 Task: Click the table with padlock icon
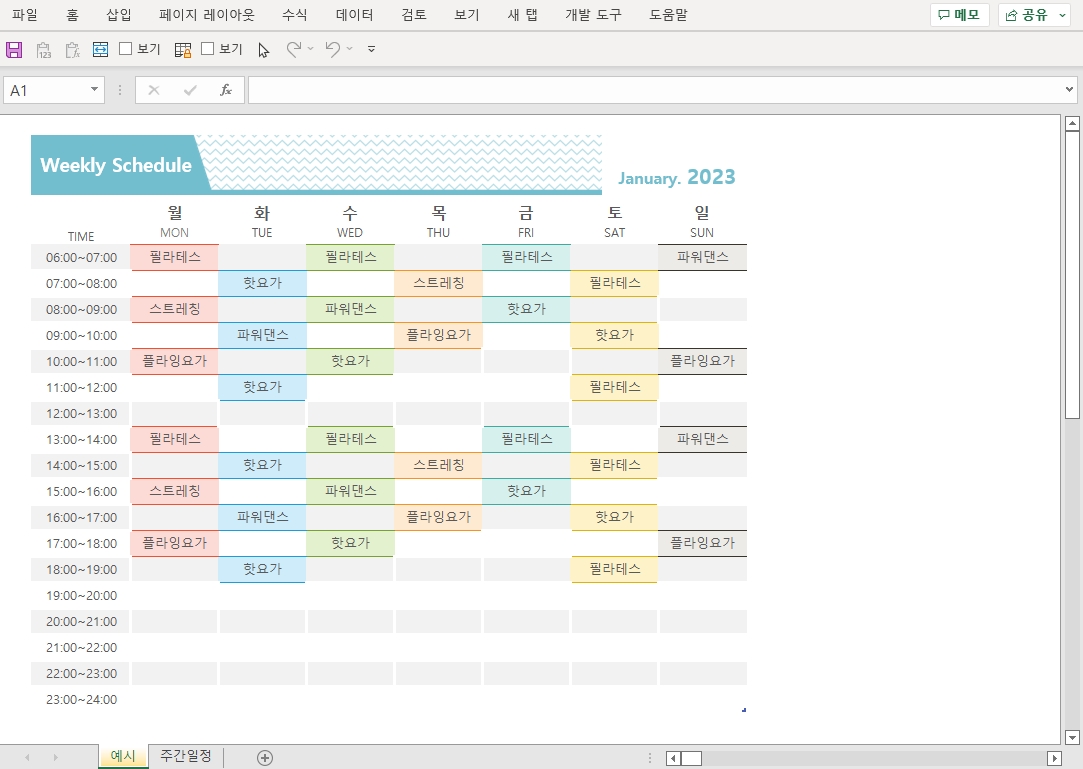[x=183, y=50]
